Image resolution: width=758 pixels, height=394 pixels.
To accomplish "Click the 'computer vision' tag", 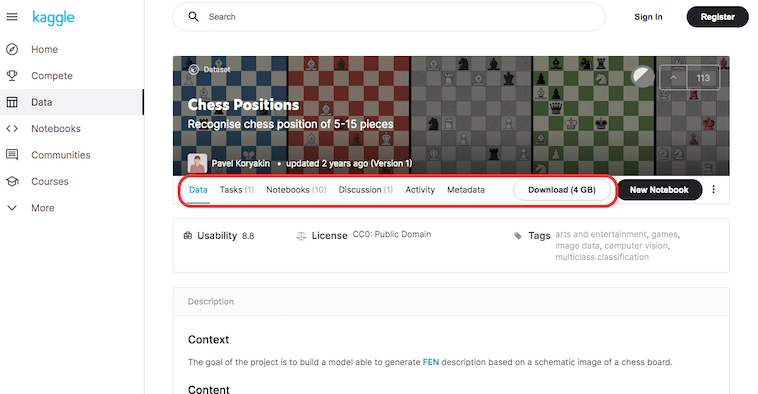I will click(x=636, y=246).
